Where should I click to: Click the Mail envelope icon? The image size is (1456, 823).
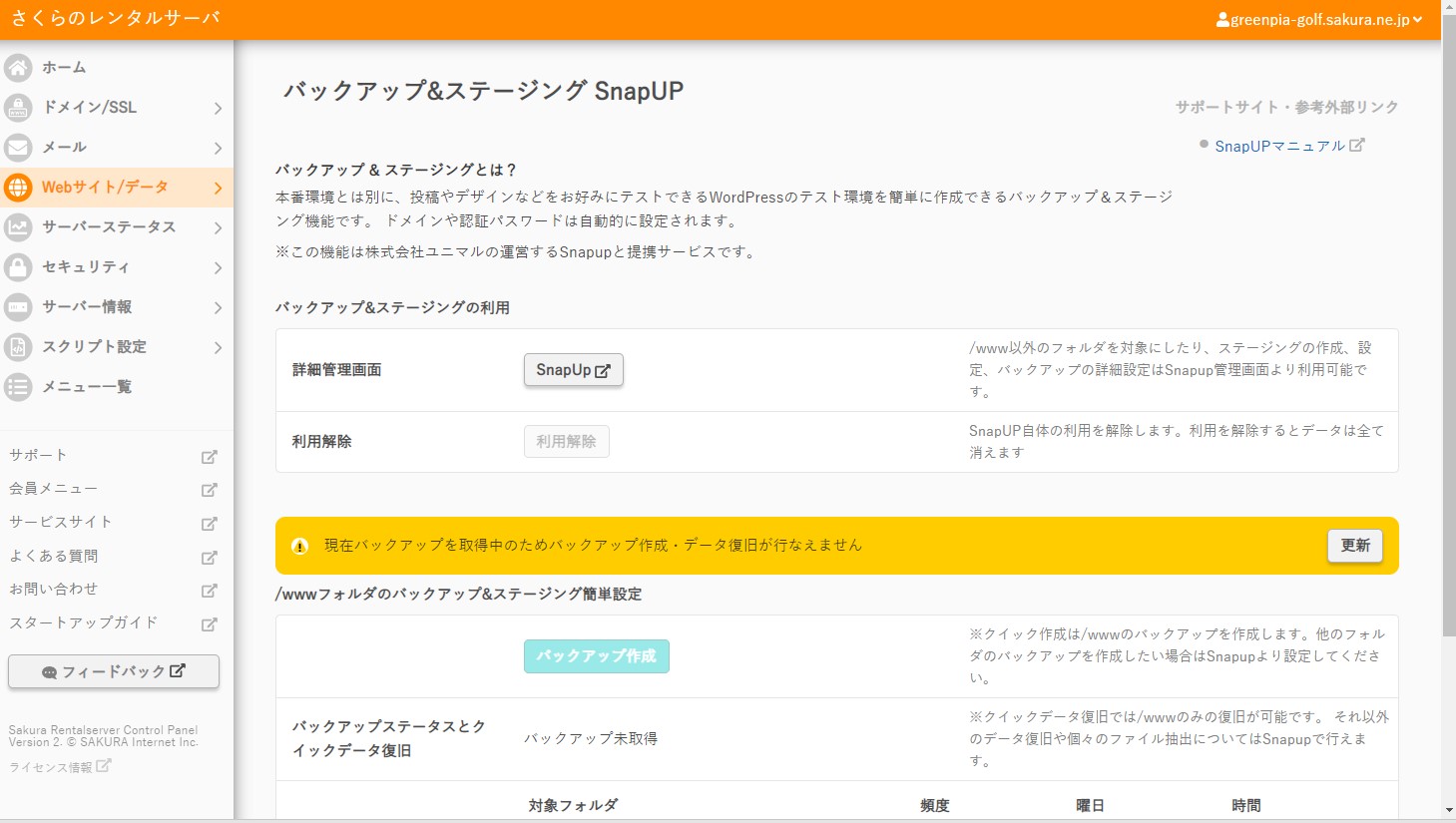pyautogui.click(x=18, y=148)
